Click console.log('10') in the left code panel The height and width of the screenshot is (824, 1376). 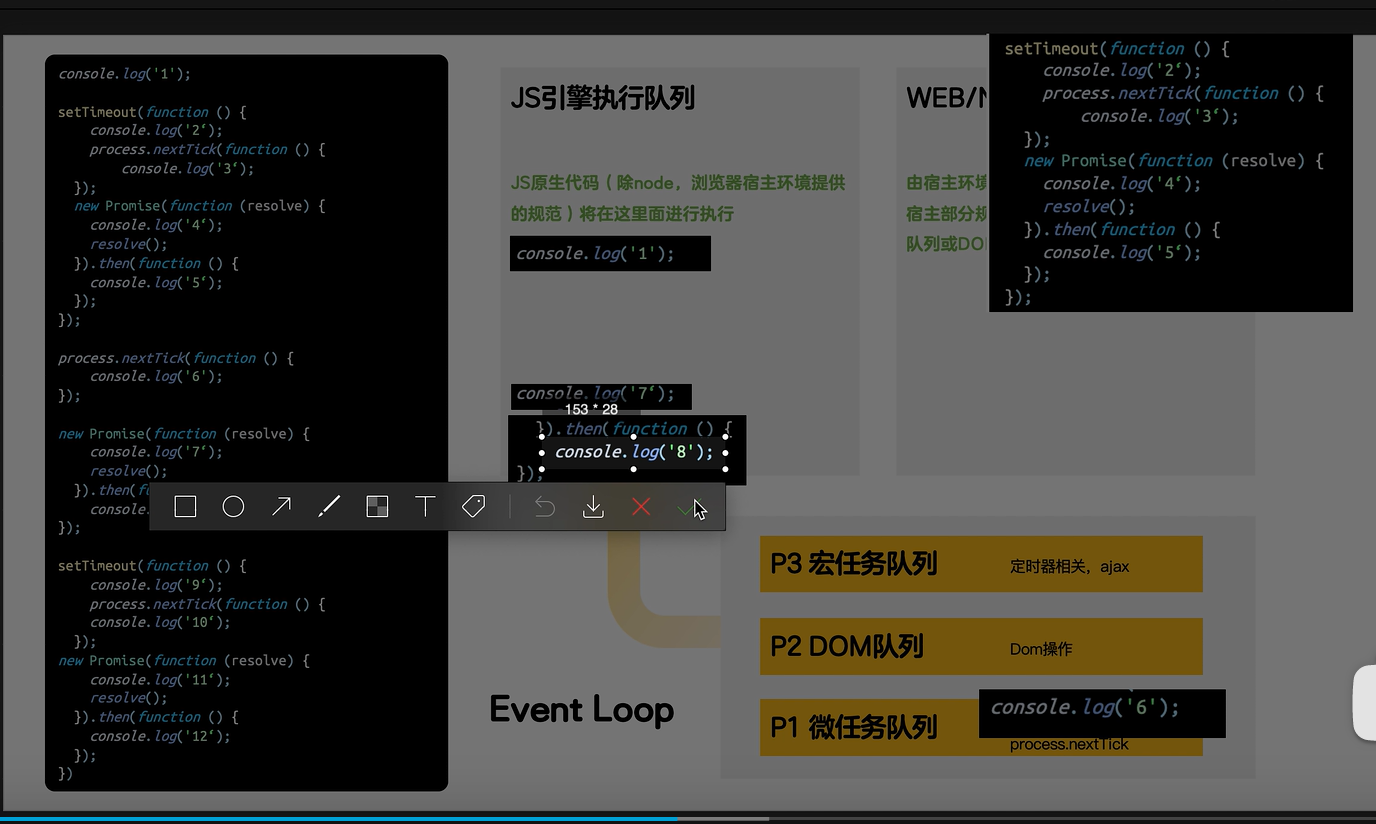pyautogui.click(x=160, y=622)
